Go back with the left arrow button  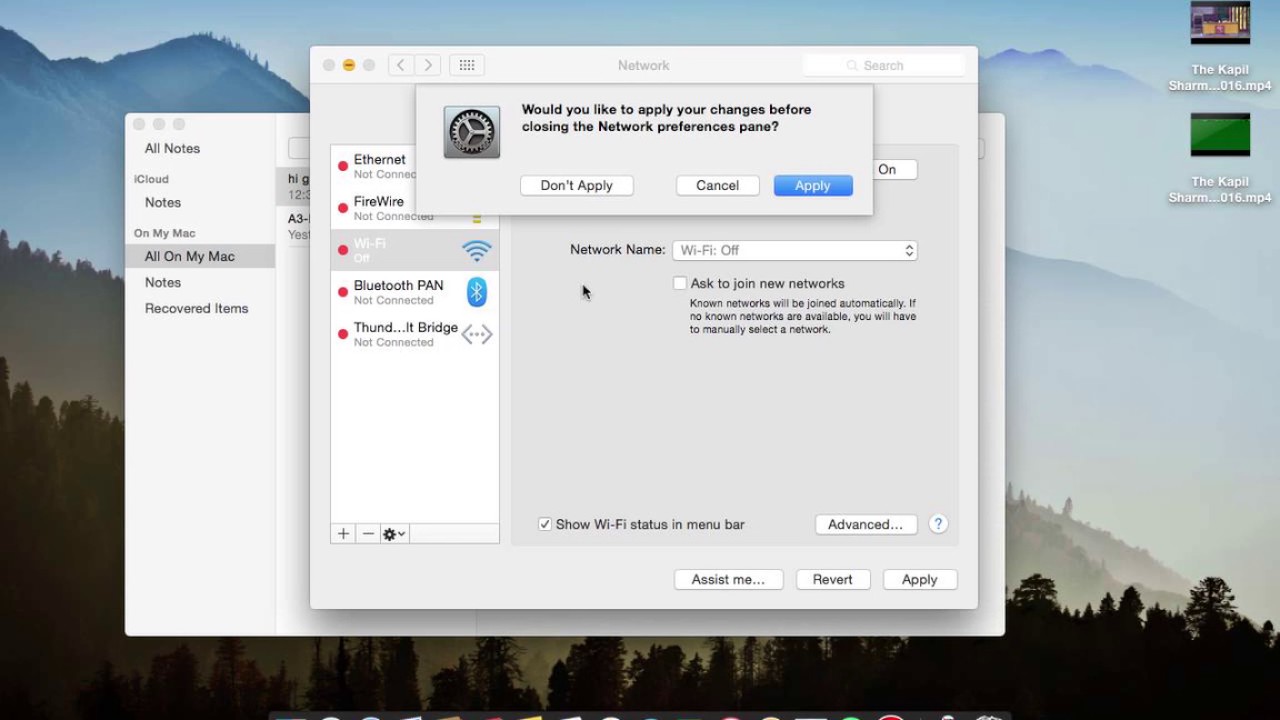point(401,65)
